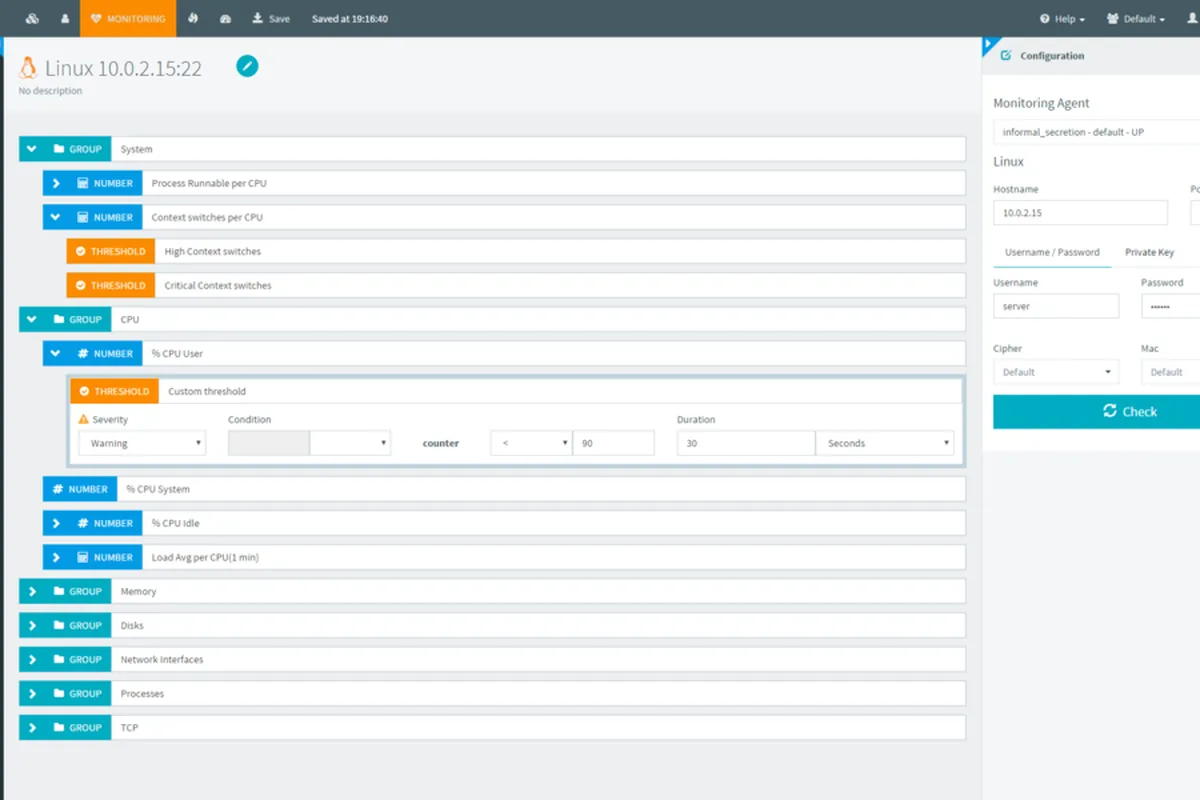The height and width of the screenshot is (800, 1200).
Task: Expand the Network Interfaces group
Action: pos(32,659)
